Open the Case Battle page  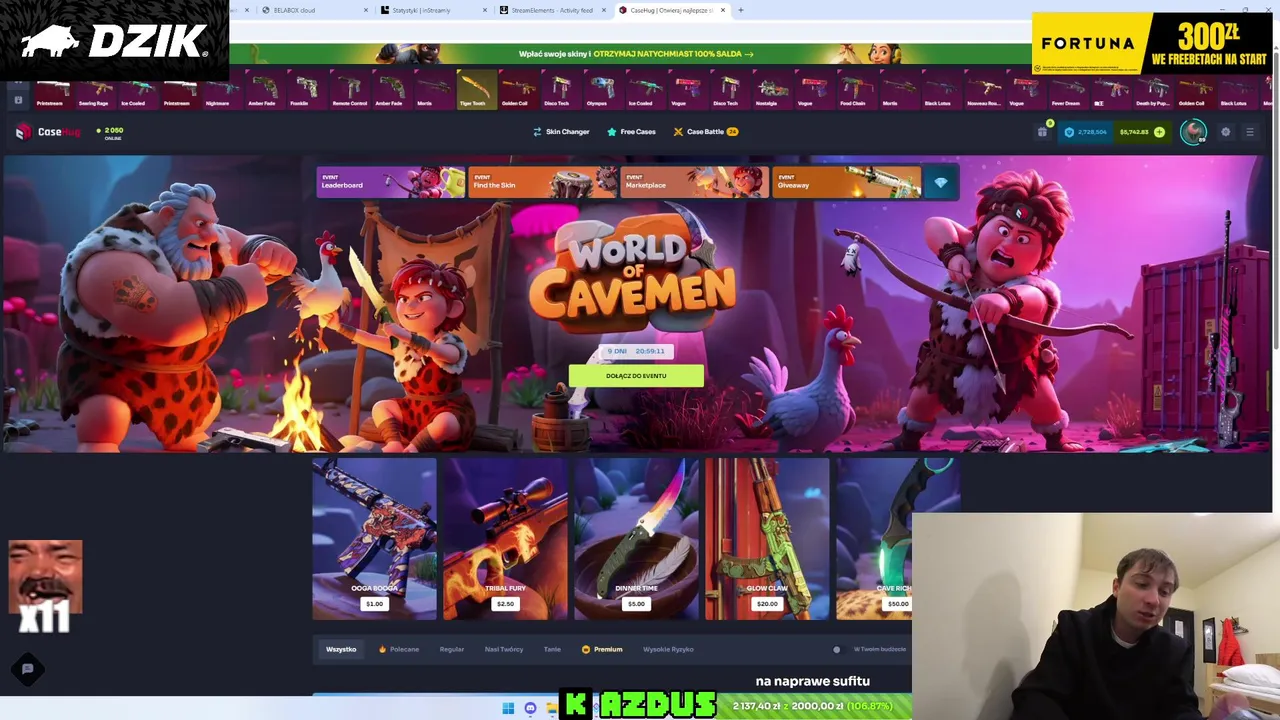click(705, 132)
